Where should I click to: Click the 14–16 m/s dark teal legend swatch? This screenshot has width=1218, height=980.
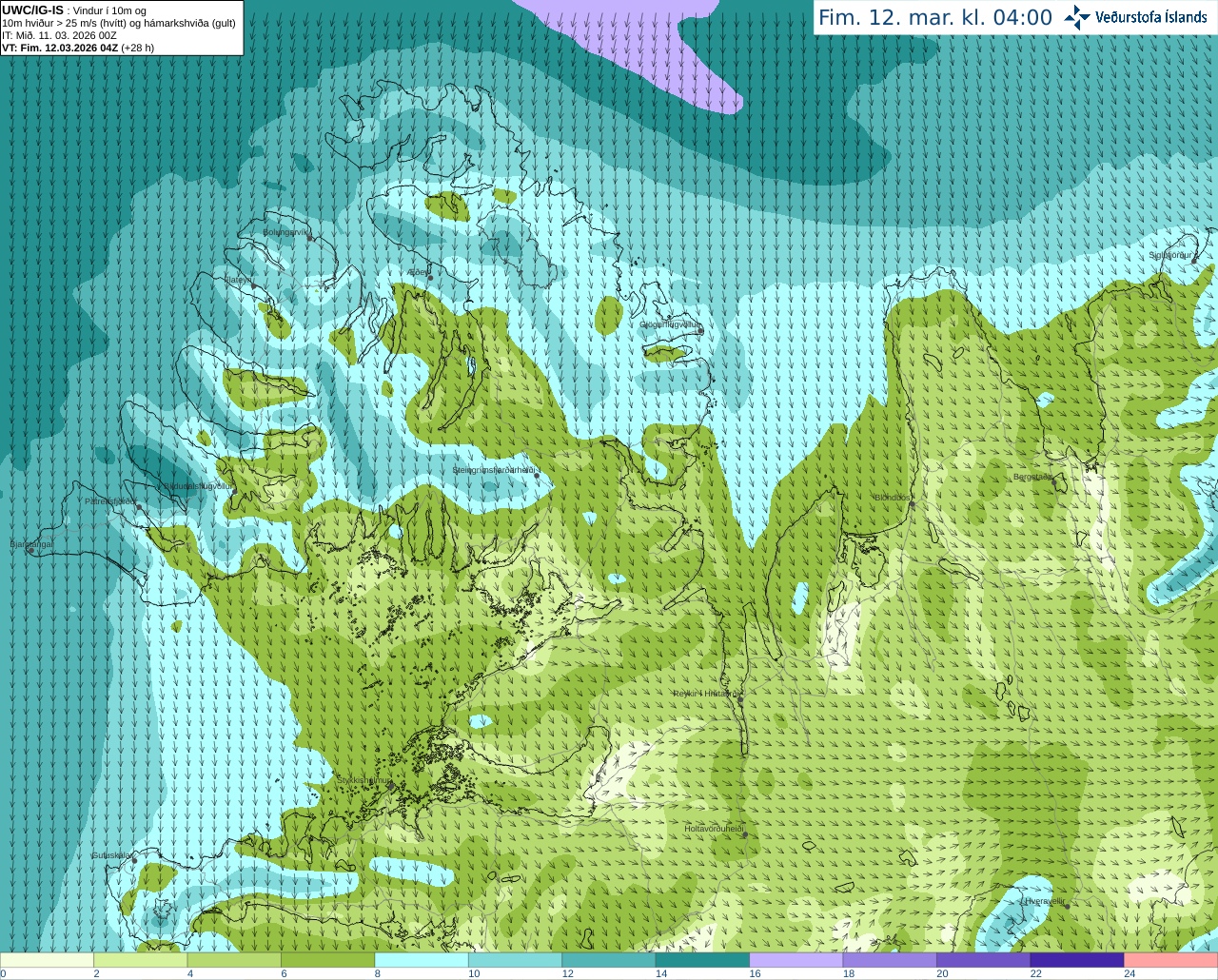[x=703, y=960]
